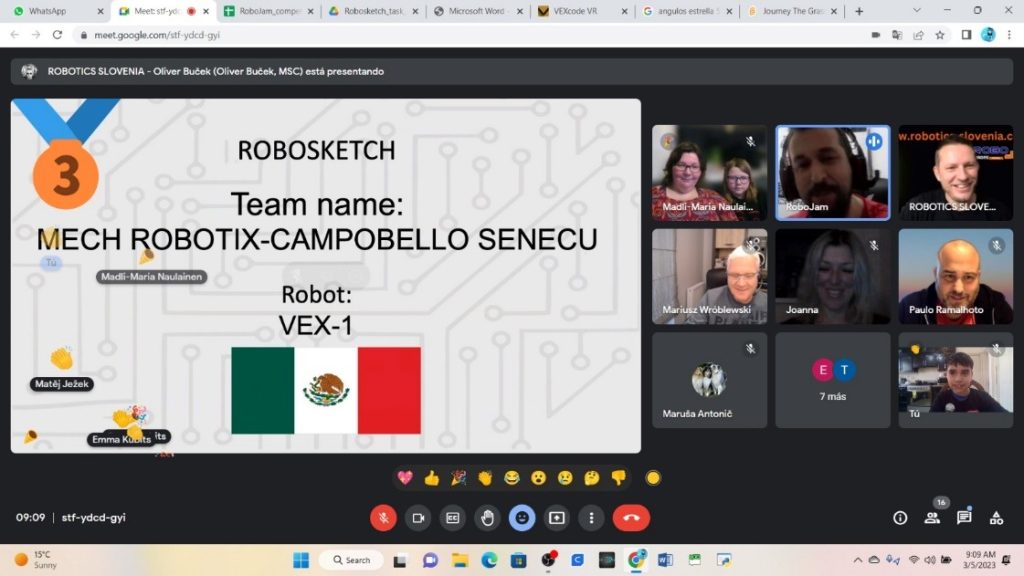This screenshot has height=576, width=1024.
Task: Pick the emoji skin tone color
Action: click(653, 478)
